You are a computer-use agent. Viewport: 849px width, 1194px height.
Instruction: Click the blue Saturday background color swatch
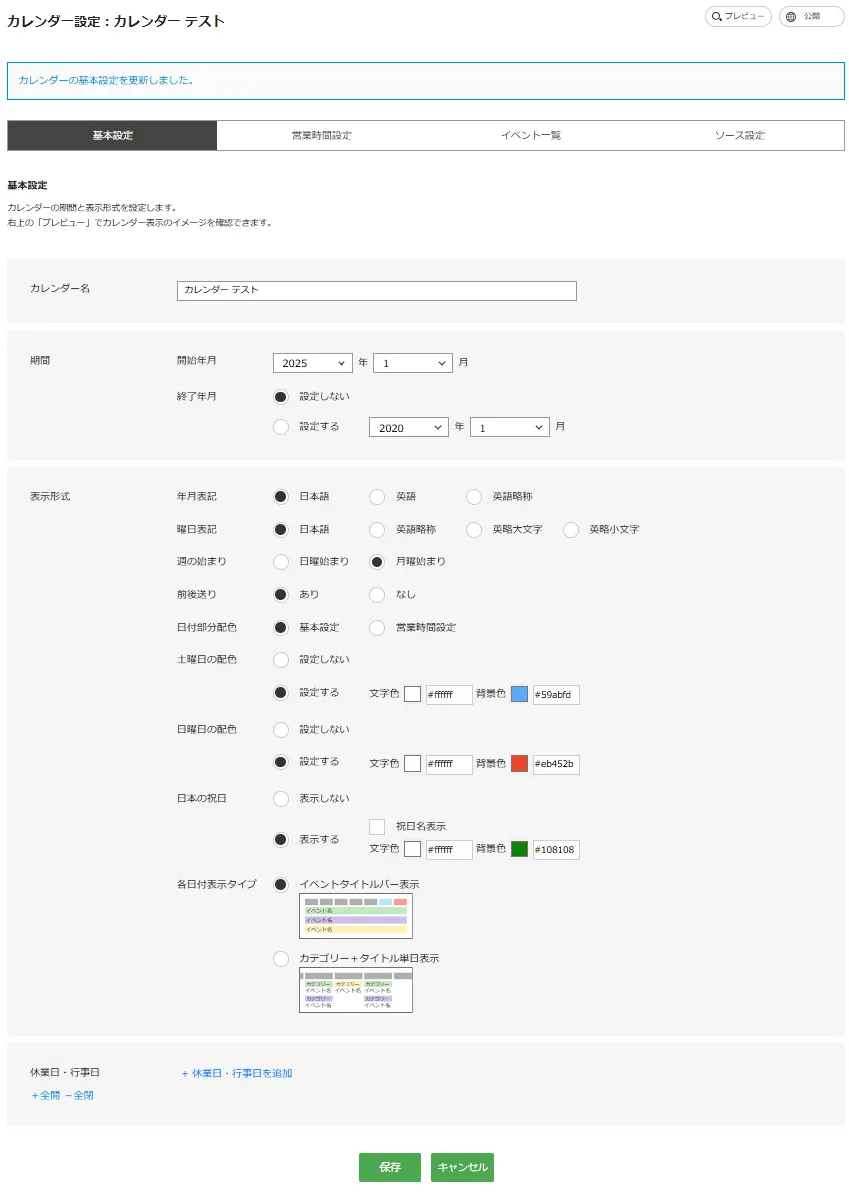pos(519,695)
